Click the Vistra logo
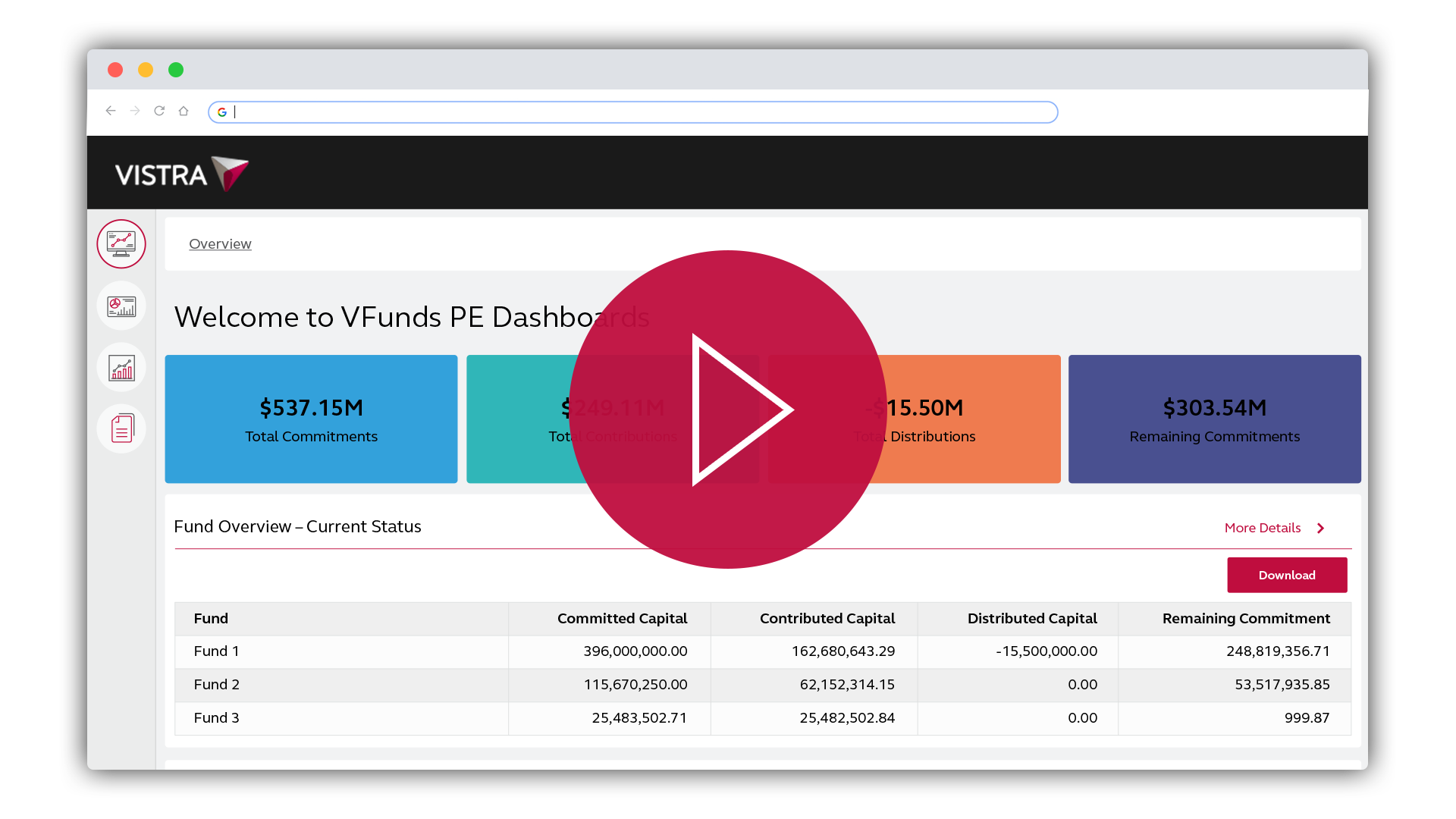 click(x=181, y=174)
